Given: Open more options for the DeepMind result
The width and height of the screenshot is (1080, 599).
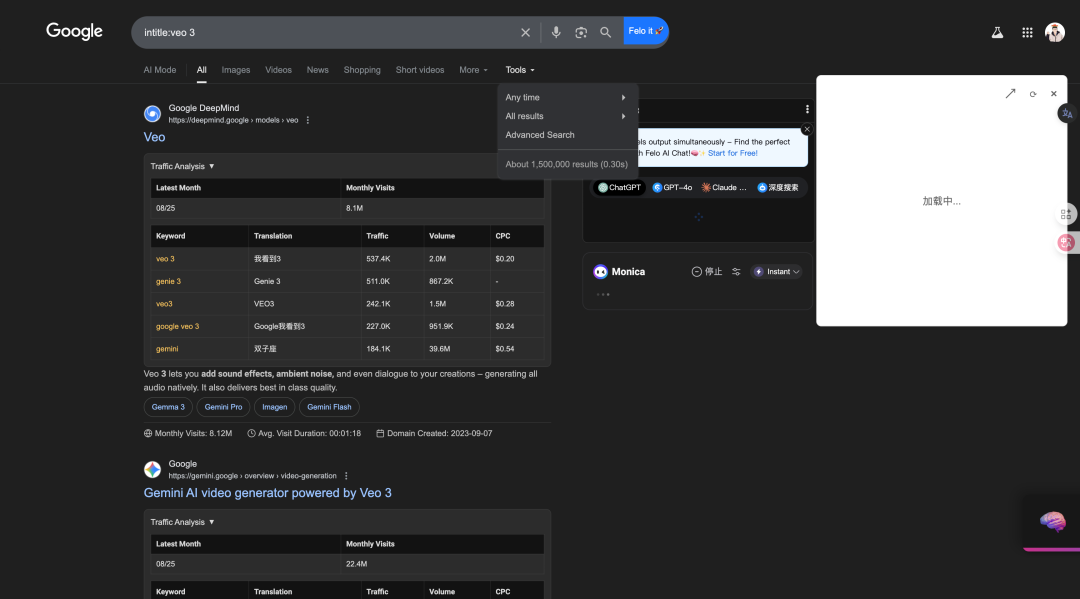Looking at the screenshot, I should tap(308, 120).
